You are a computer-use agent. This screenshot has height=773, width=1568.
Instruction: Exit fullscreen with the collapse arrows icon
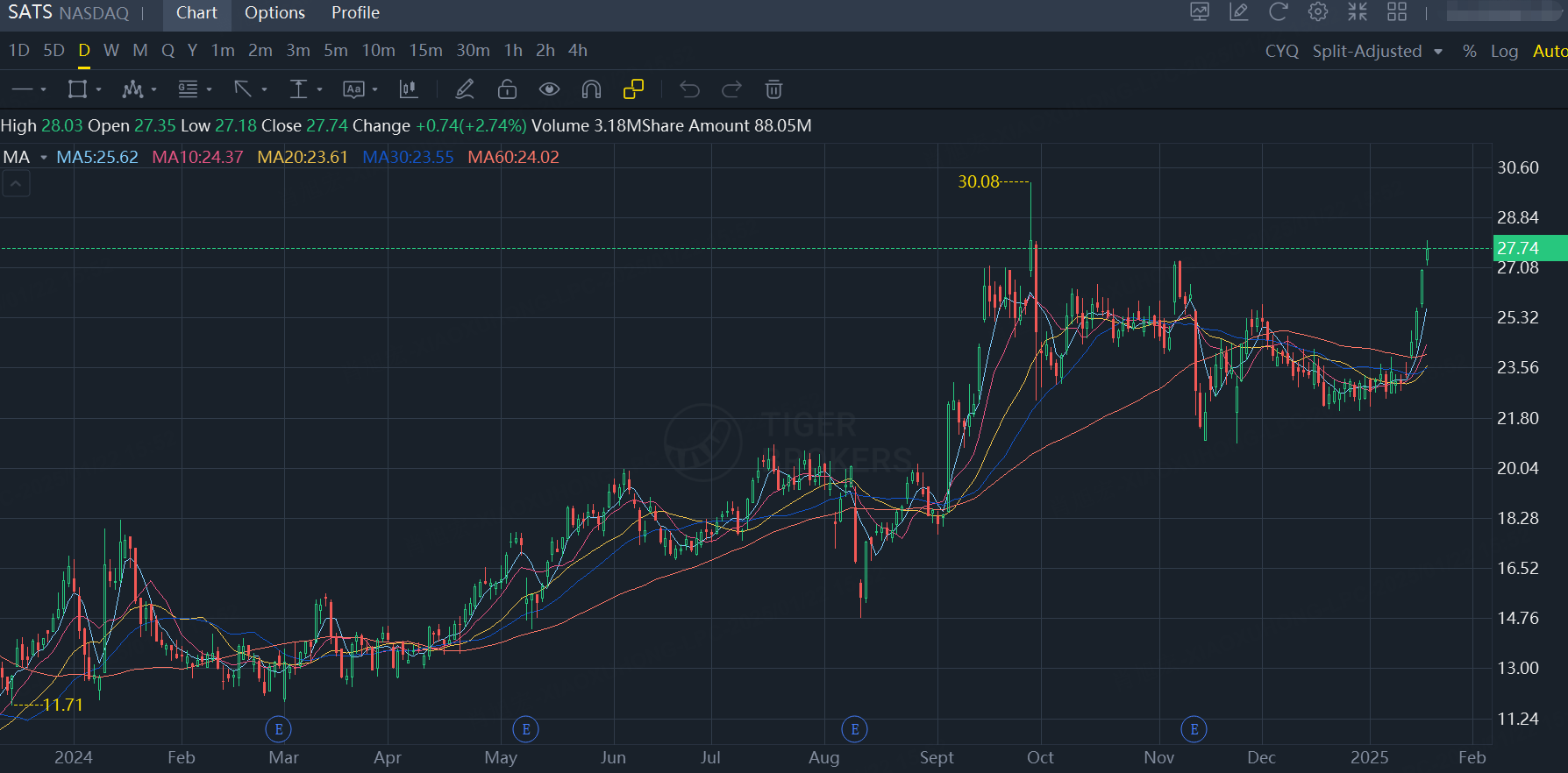pos(1358,12)
